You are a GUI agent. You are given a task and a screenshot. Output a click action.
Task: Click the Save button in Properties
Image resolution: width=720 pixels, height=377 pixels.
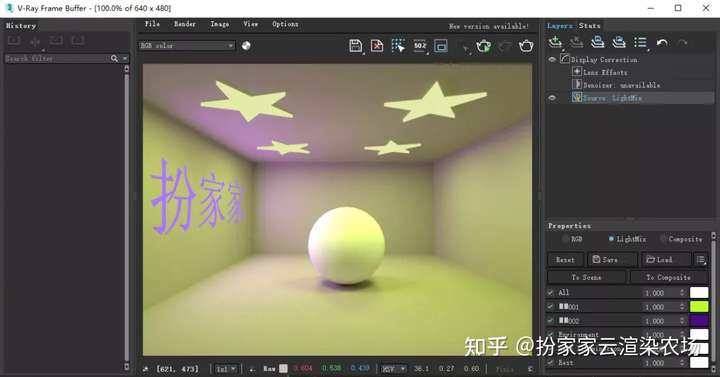point(612,259)
